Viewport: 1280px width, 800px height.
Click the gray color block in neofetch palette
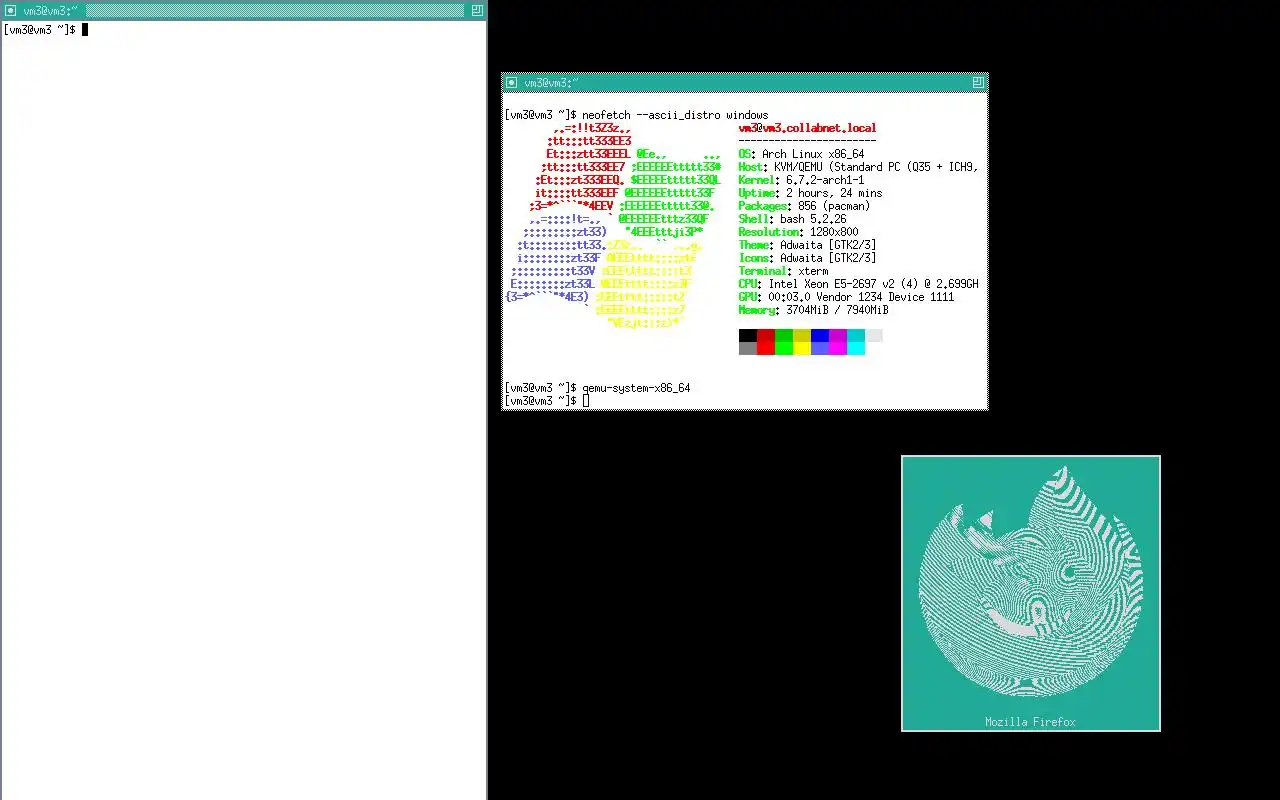(x=748, y=349)
